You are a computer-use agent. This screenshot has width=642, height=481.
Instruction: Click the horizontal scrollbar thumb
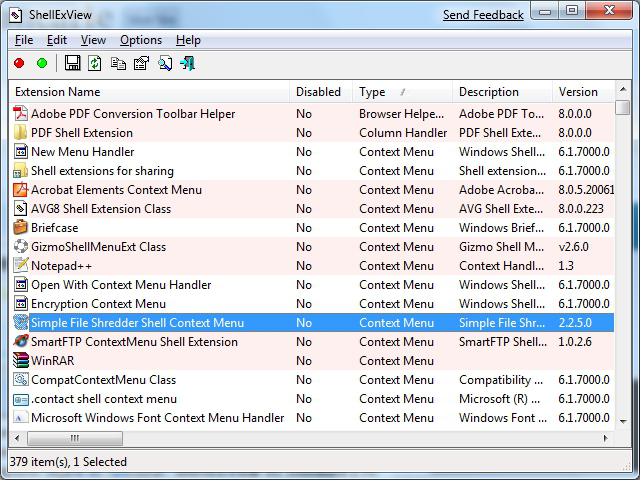(x=75, y=438)
